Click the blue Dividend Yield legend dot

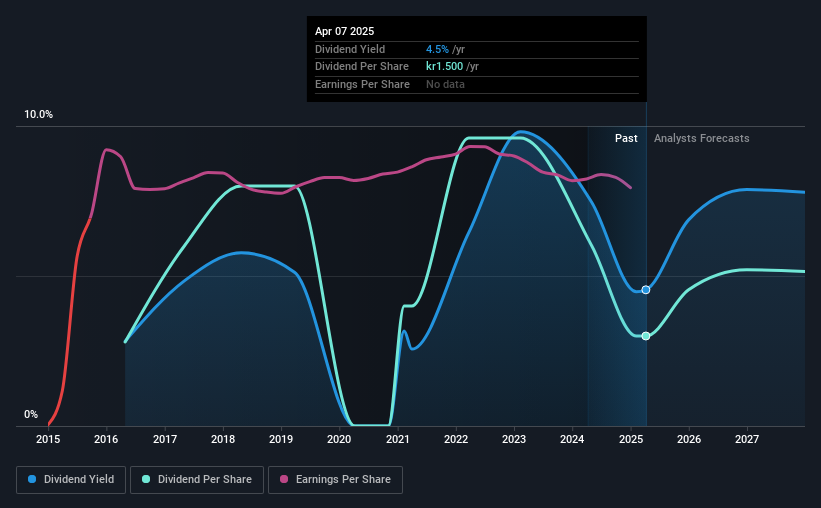pos(32,479)
